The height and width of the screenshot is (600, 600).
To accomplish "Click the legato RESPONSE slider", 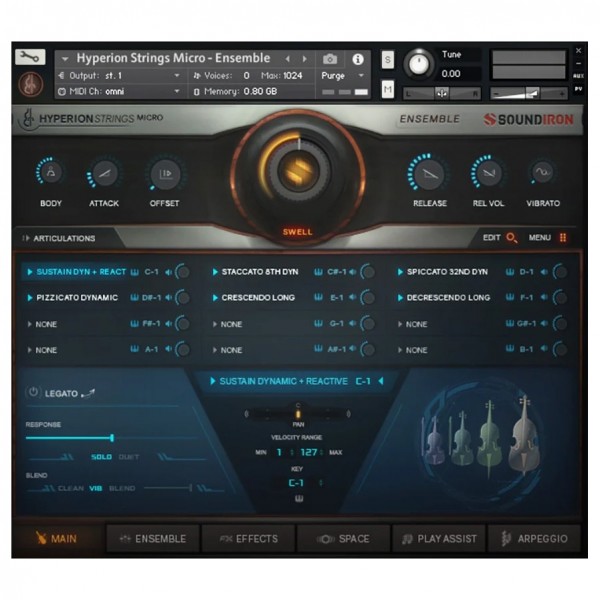I will pyautogui.click(x=111, y=438).
